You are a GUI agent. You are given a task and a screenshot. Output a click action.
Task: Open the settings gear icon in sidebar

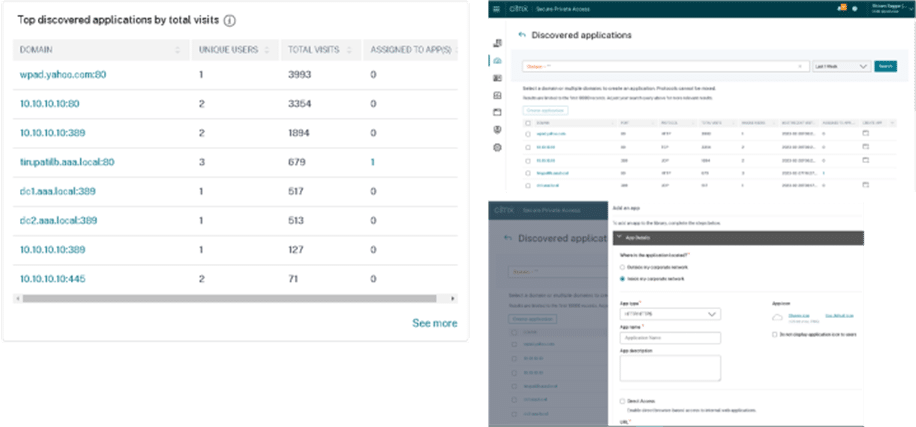(x=497, y=148)
